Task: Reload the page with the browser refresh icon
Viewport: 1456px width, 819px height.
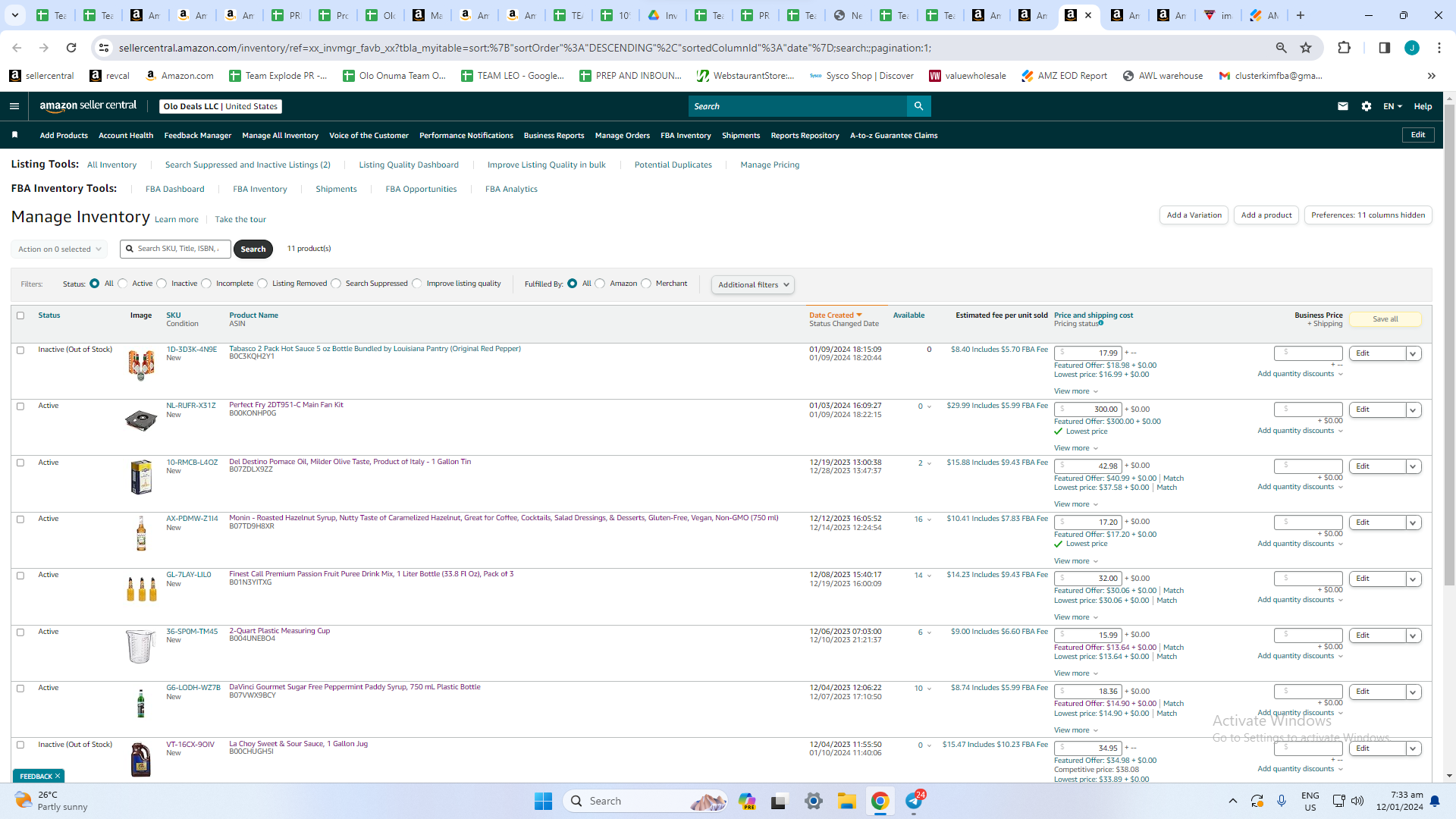Action: point(71,48)
